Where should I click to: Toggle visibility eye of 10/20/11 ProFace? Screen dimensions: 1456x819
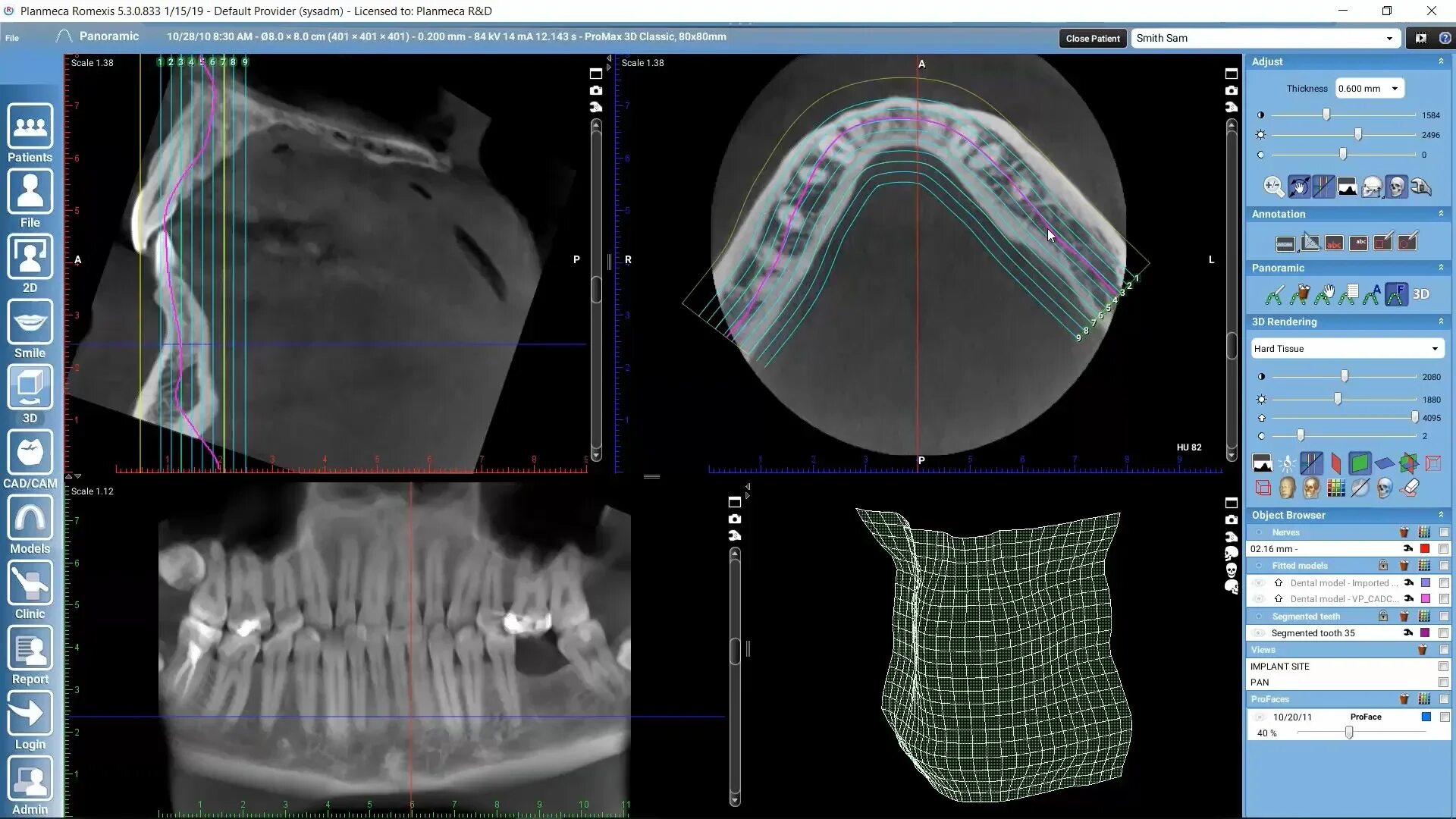(x=1260, y=717)
